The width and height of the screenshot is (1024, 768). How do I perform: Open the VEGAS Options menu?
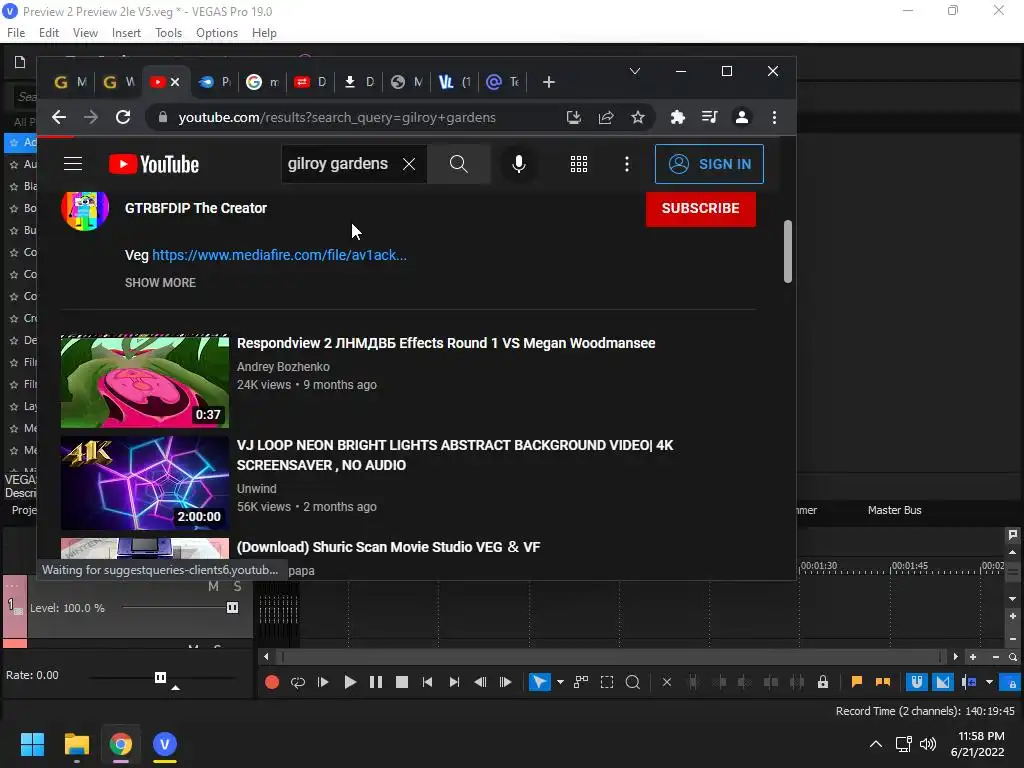pos(217,33)
